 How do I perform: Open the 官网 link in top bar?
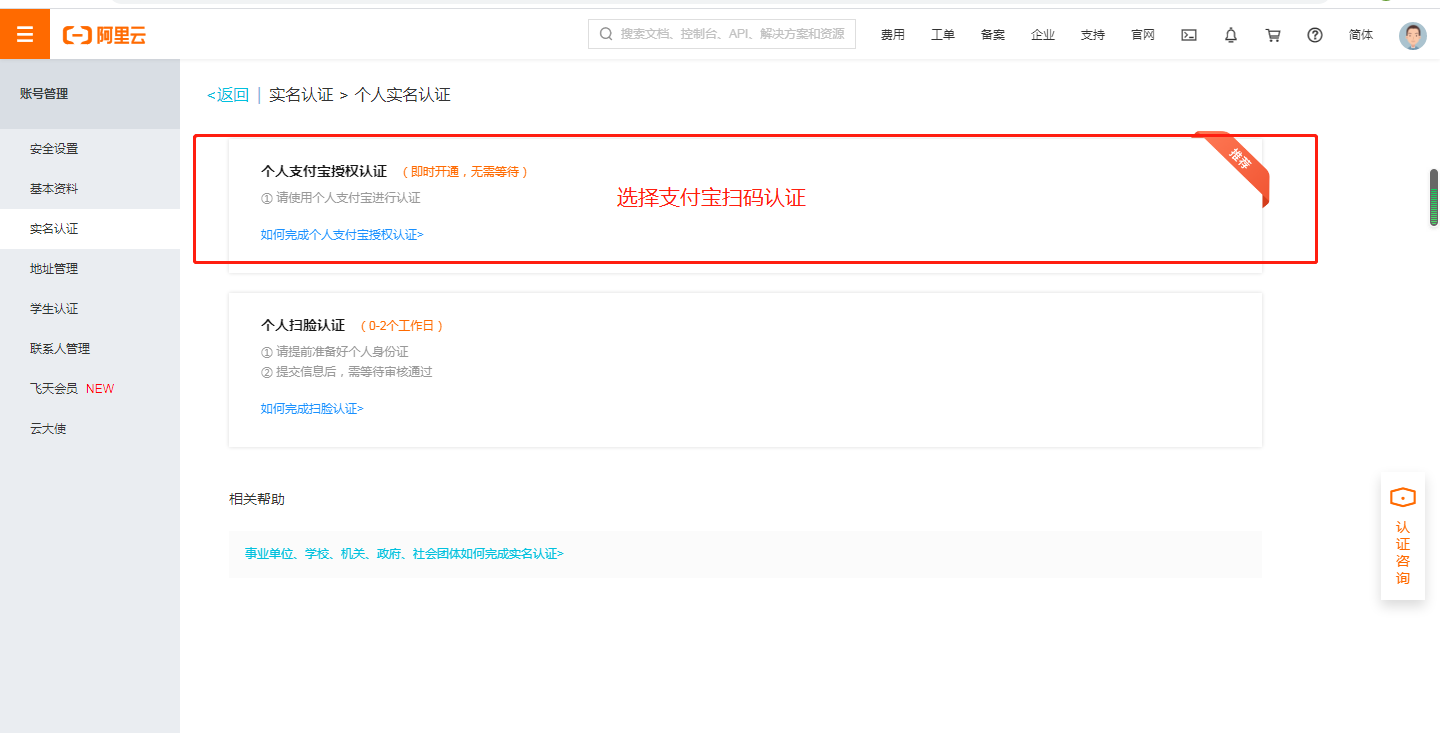pyautogui.click(x=1143, y=35)
